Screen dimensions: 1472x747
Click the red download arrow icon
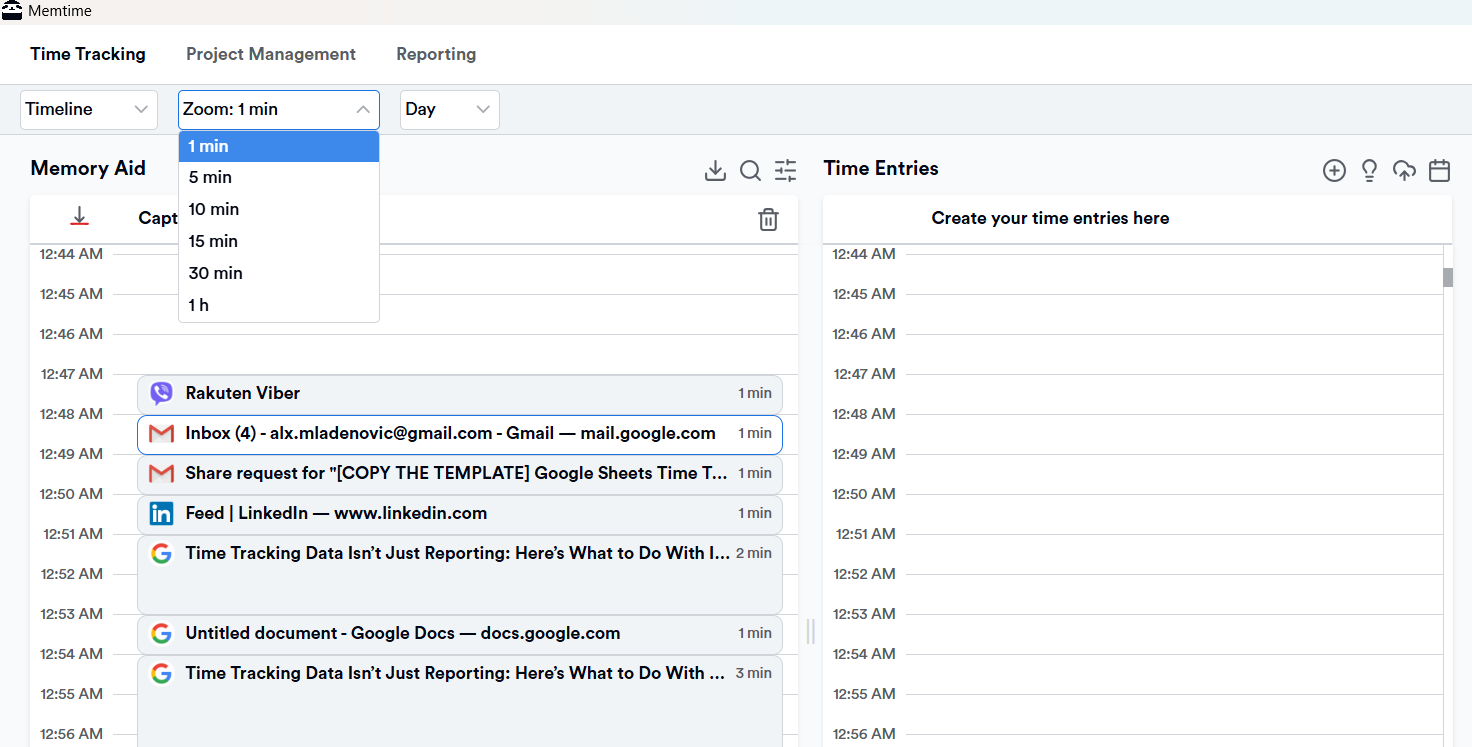coord(80,216)
